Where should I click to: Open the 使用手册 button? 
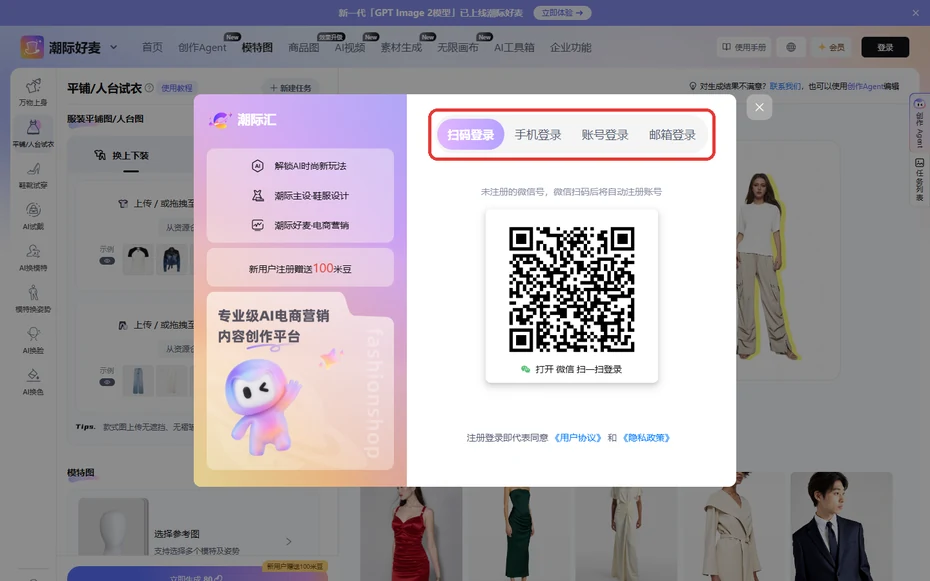click(744, 47)
